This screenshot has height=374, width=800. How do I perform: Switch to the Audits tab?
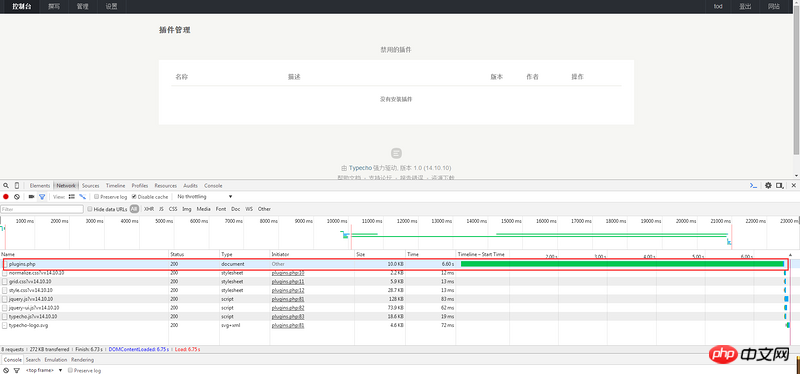point(190,186)
